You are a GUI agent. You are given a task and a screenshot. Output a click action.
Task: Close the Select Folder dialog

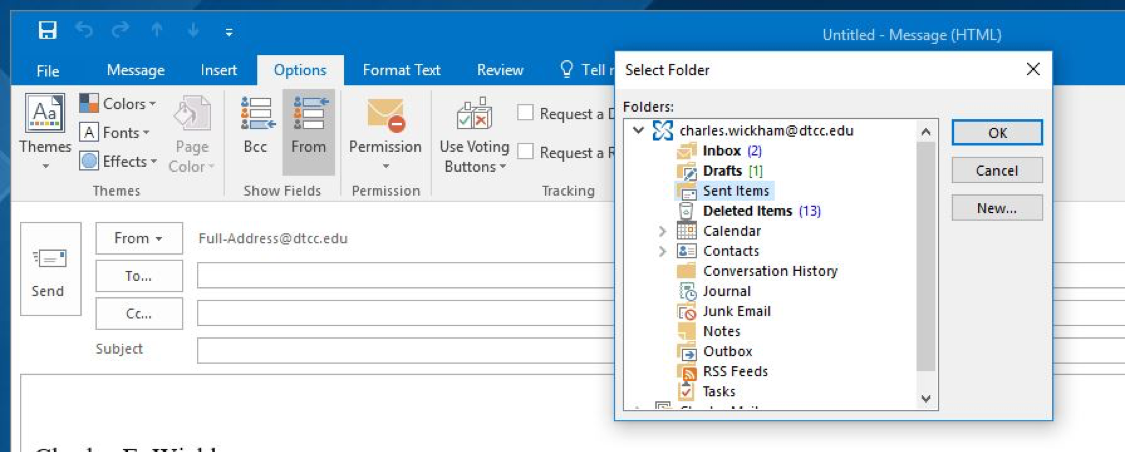pos(1033,70)
